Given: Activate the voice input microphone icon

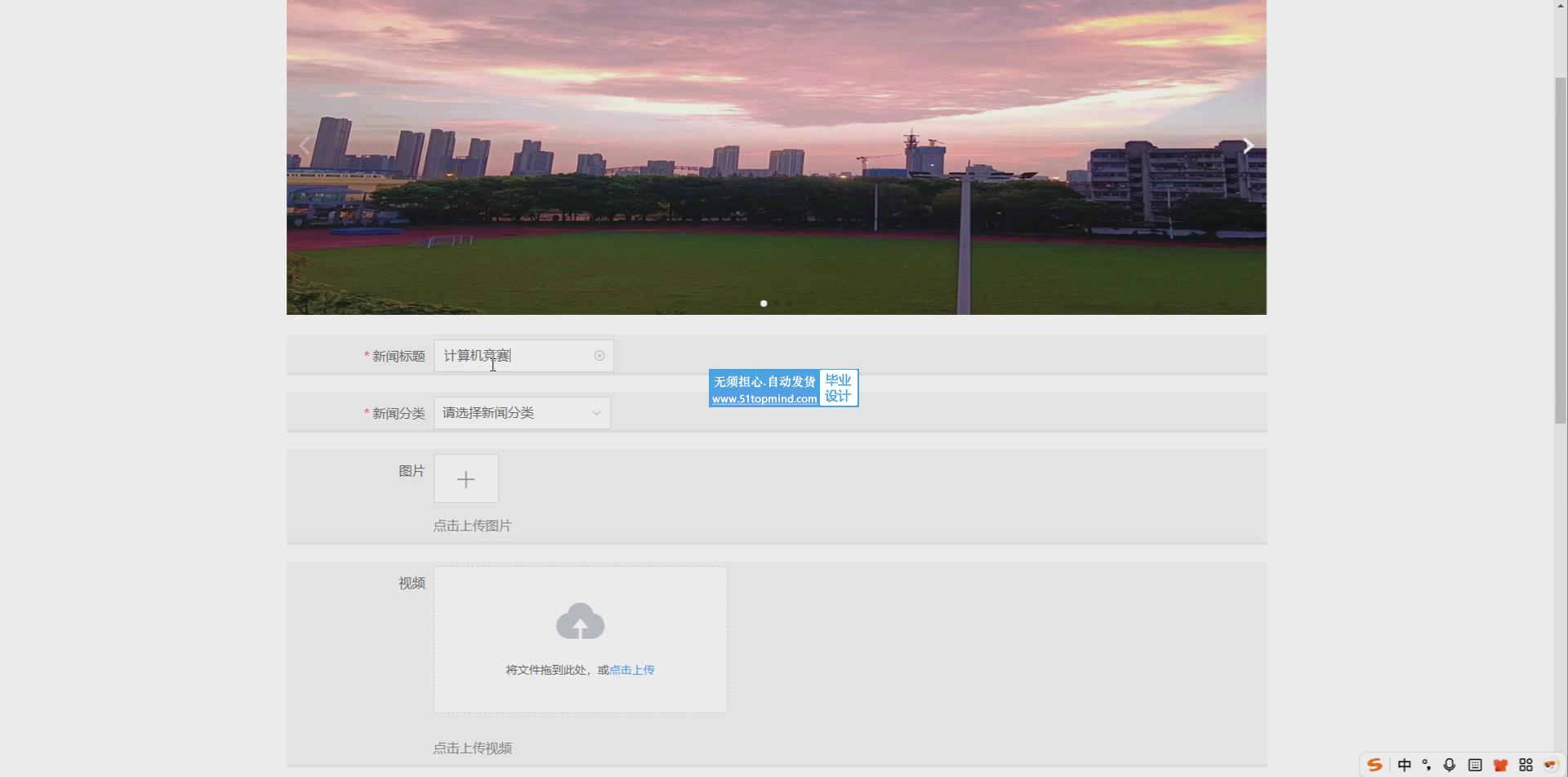Looking at the screenshot, I should click(1450, 765).
